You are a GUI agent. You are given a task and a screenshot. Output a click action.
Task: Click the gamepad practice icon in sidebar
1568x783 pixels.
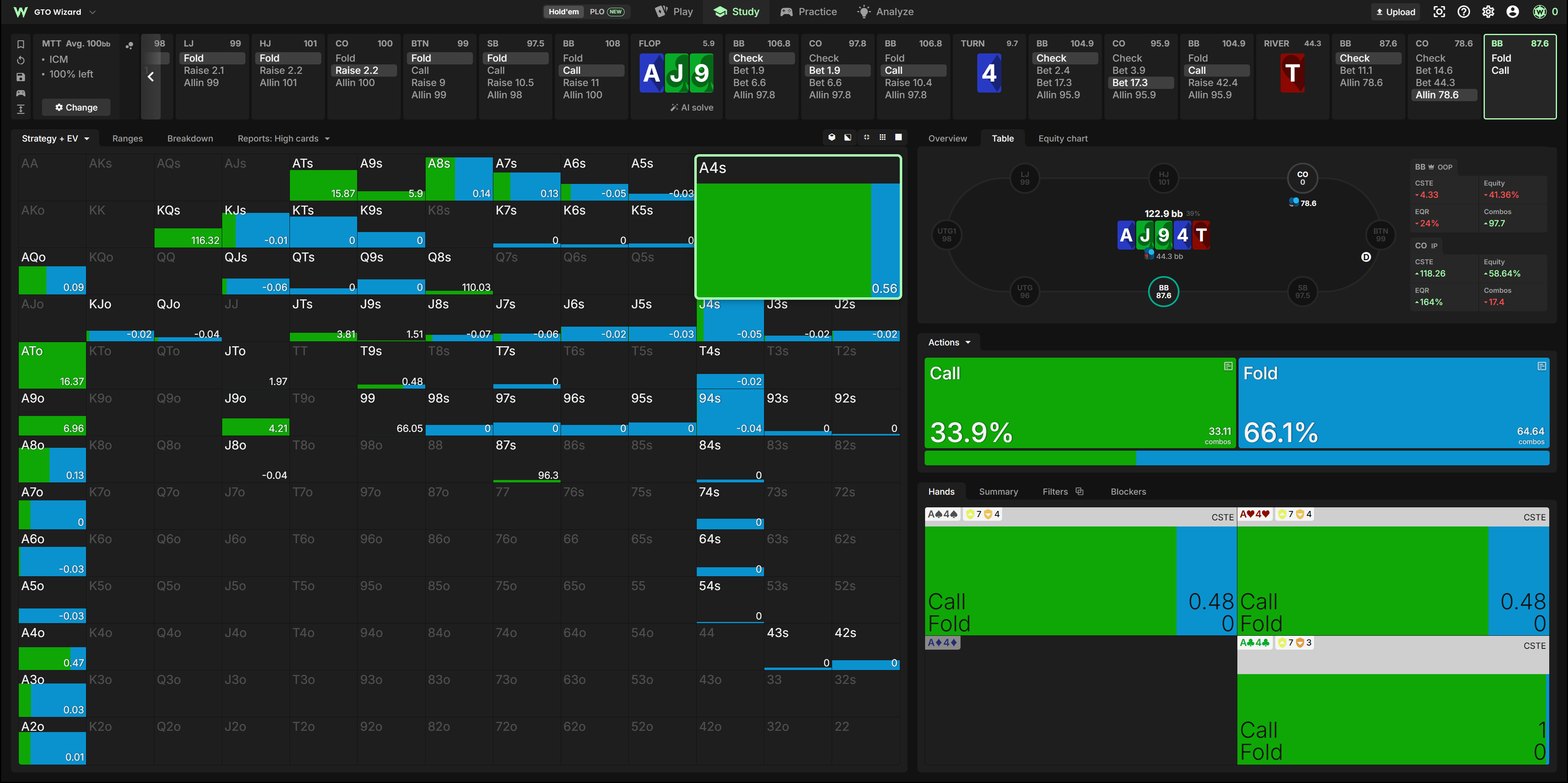click(x=21, y=93)
